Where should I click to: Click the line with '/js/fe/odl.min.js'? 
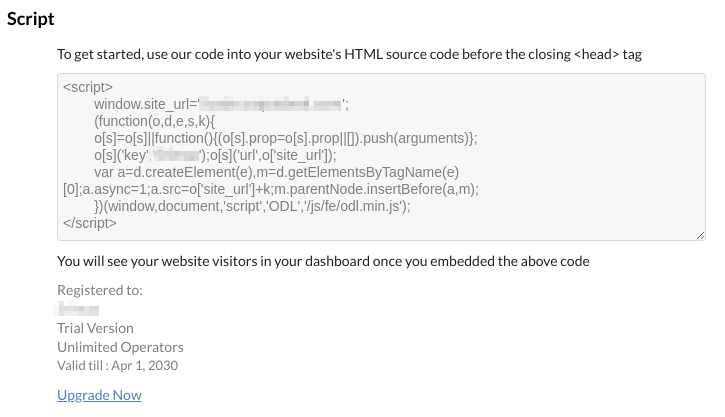coord(252,206)
